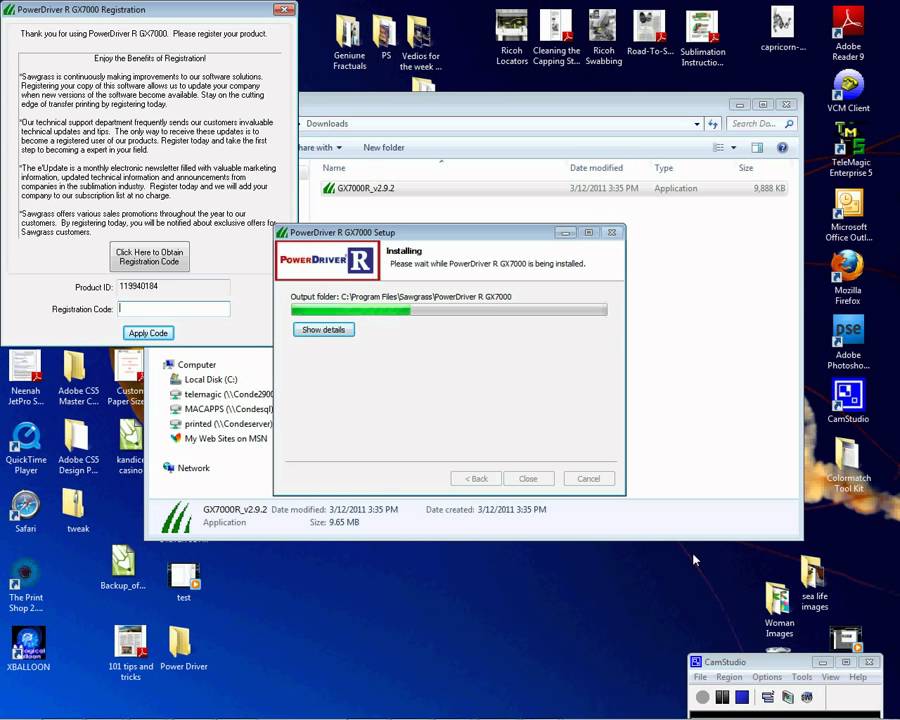Click the Product ID field

pyautogui.click(x=174, y=287)
